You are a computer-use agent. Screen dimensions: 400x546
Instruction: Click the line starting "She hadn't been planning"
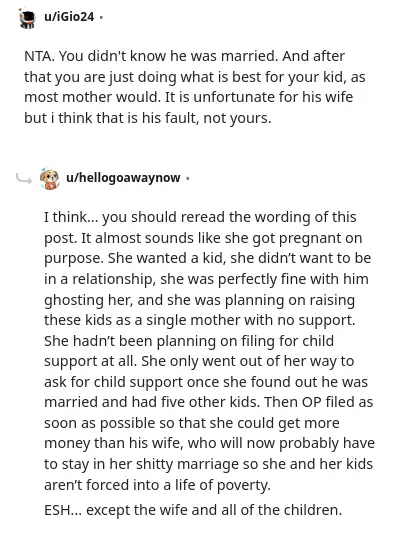(189, 341)
